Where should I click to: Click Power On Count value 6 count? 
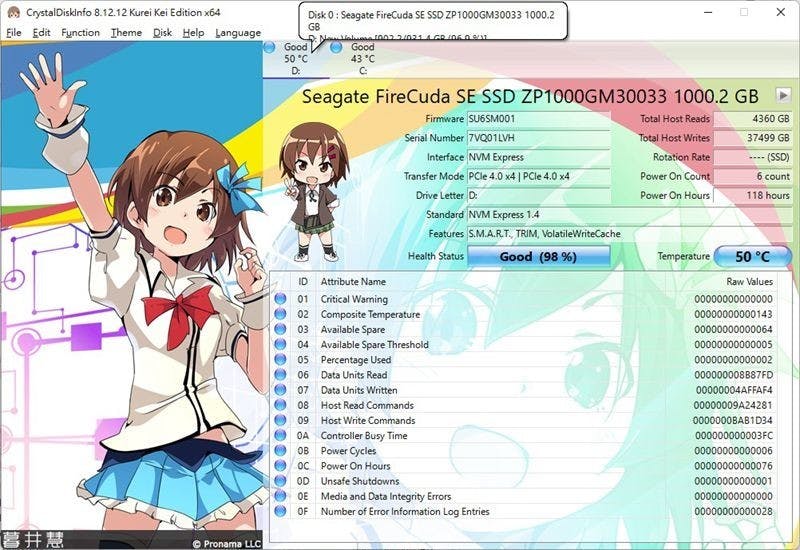753,176
